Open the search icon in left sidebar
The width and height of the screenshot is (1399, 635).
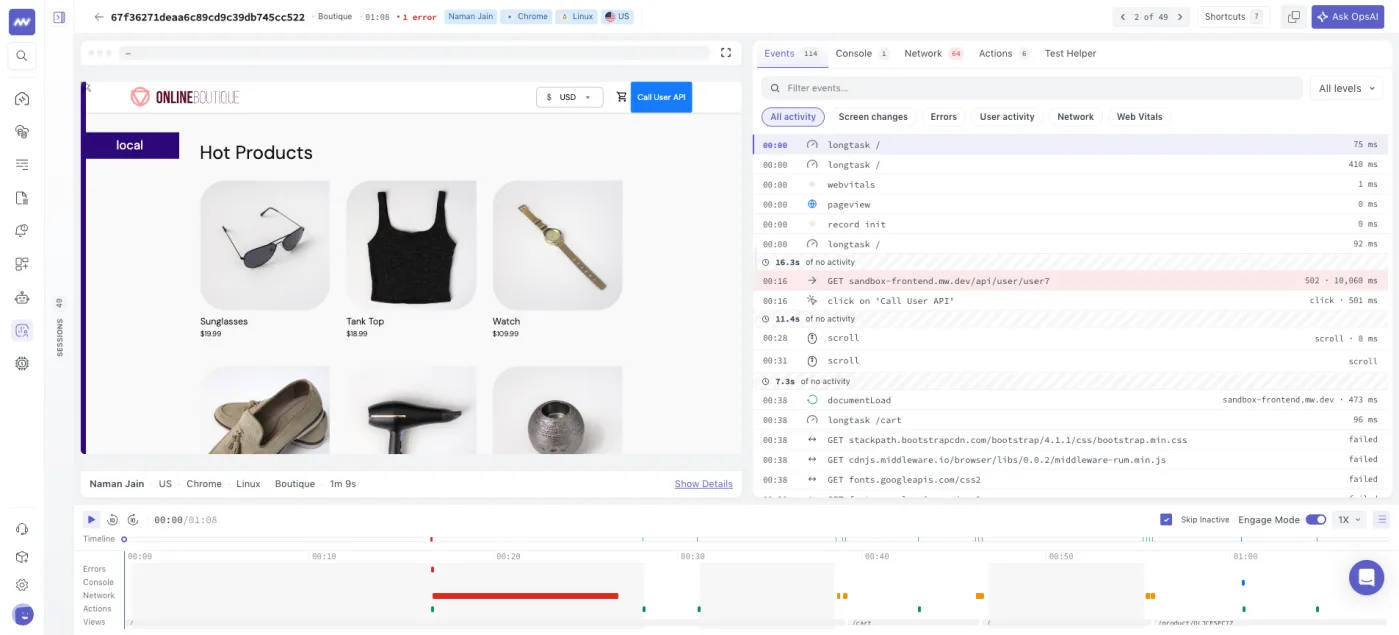[x=22, y=56]
